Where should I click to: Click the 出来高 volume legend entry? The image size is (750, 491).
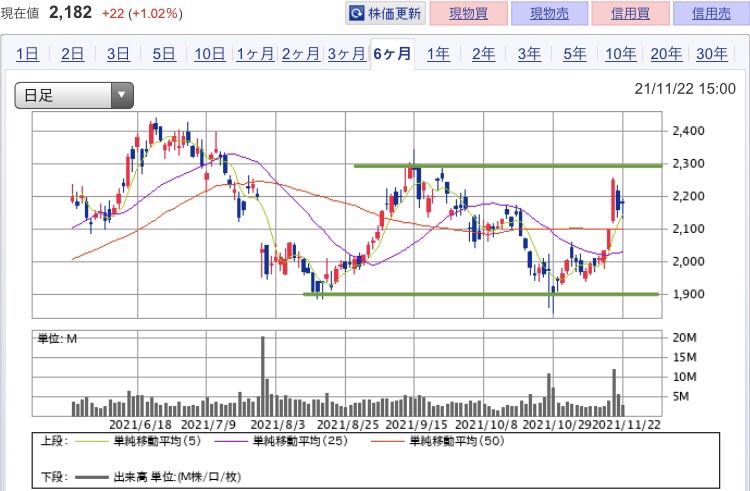point(158,477)
